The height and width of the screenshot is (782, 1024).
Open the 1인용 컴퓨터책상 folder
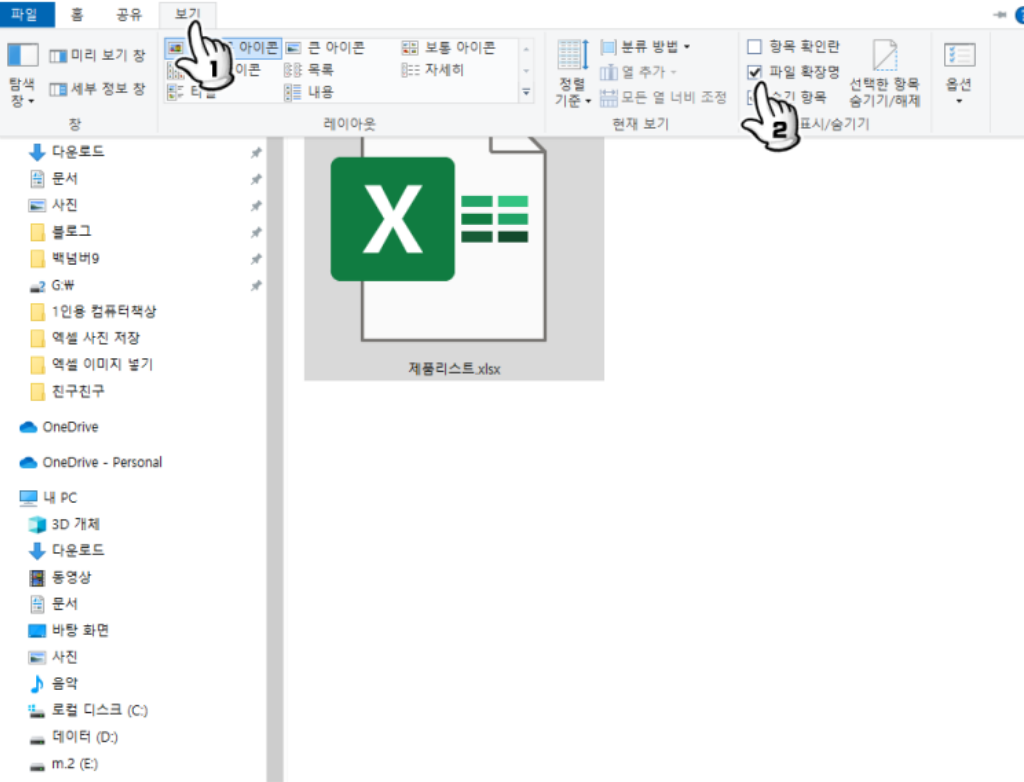pos(93,312)
